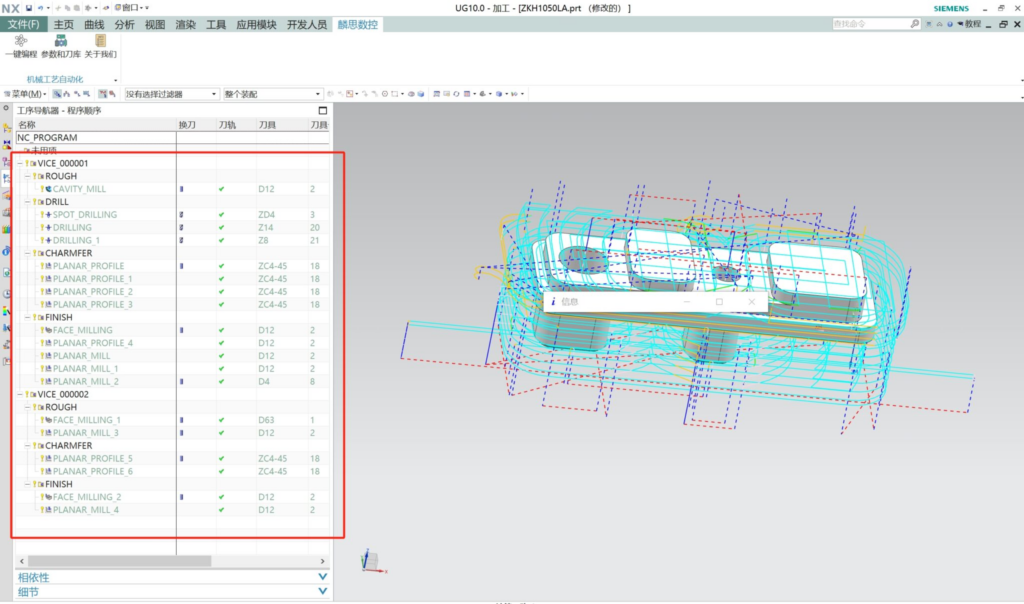Click the PLANAR_MILL_2 operation icon
The width and height of the screenshot is (1024, 604).
[x=48, y=381]
